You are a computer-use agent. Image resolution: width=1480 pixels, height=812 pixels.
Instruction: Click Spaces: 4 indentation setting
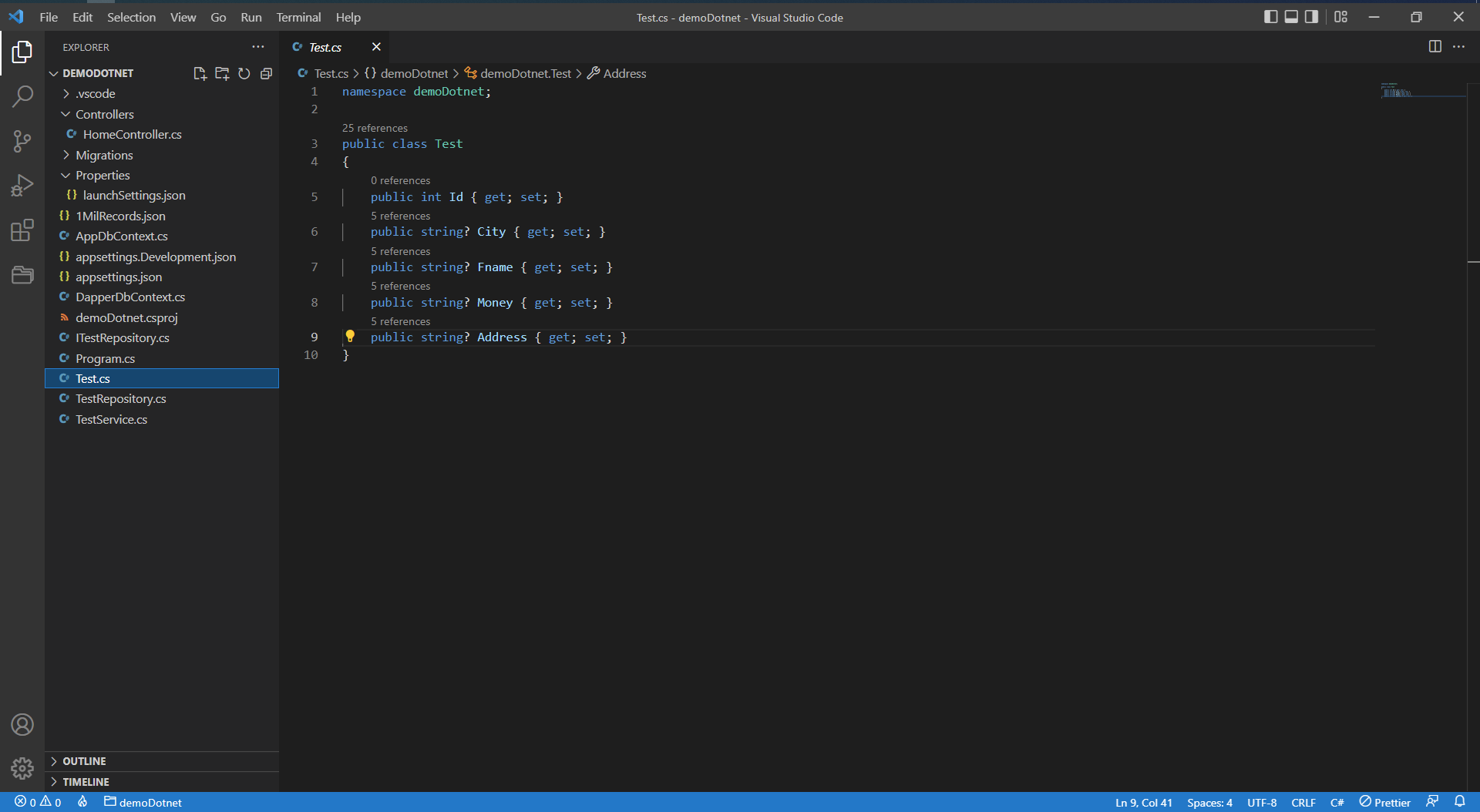1209,802
